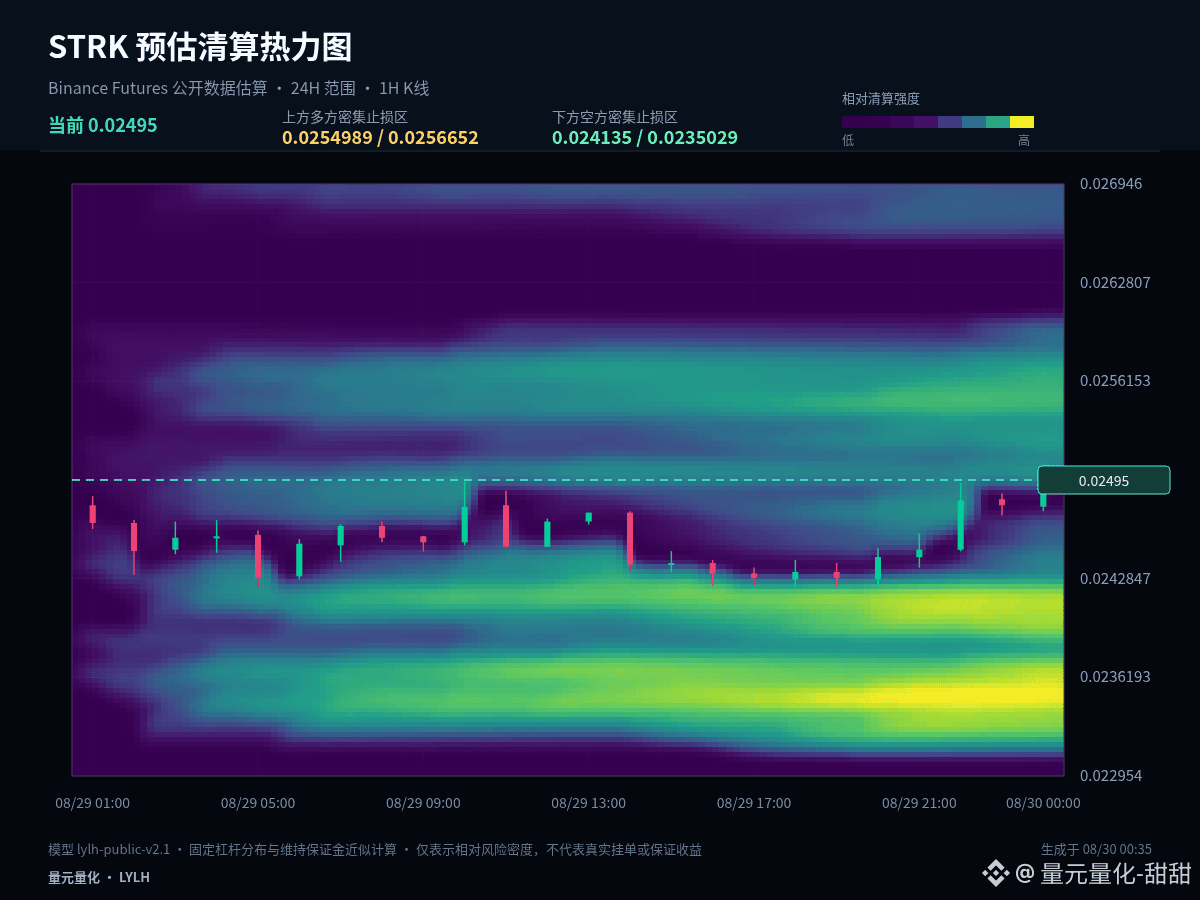Click the 低 legend label
This screenshot has width=1200, height=900.
click(x=848, y=141)
